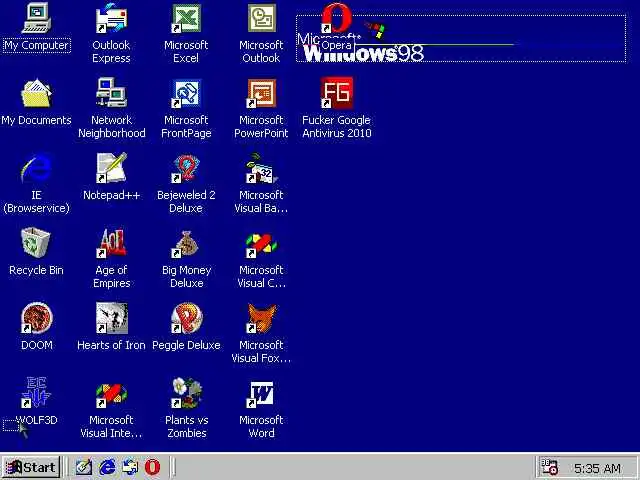Launch Internet Explorer from quick launch
640x480 pixels.
pyautogui.click(x=107, y=467)
